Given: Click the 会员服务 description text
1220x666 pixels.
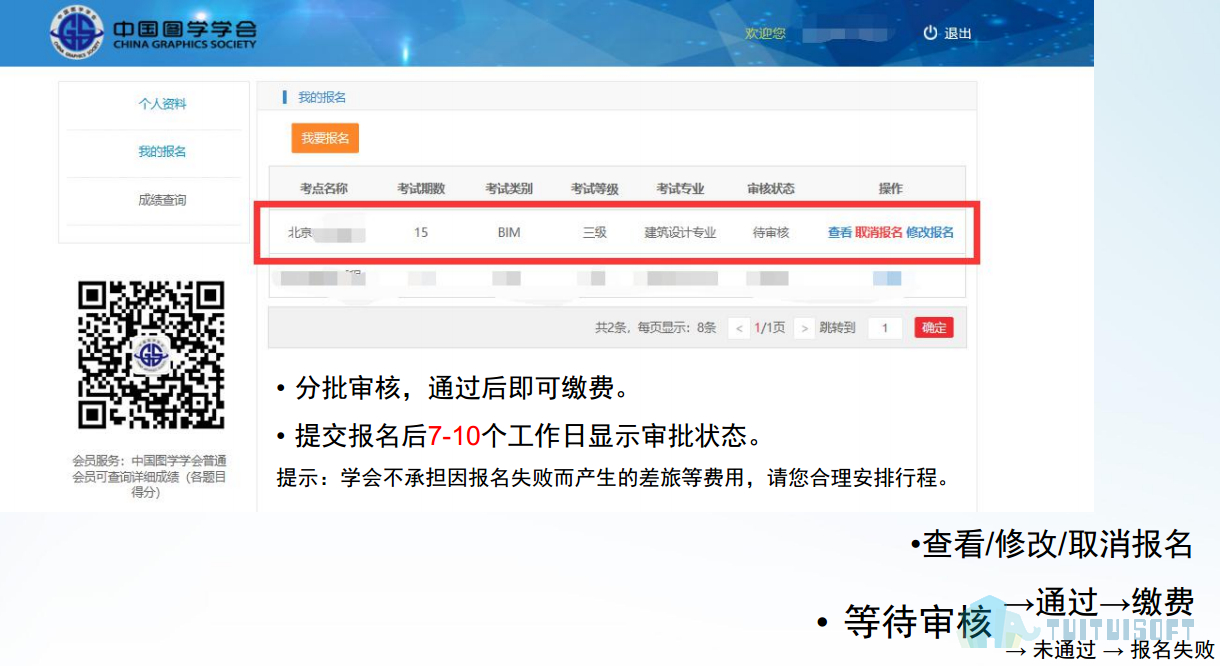Looking at the screenshot, I should [x=150, y=476].
